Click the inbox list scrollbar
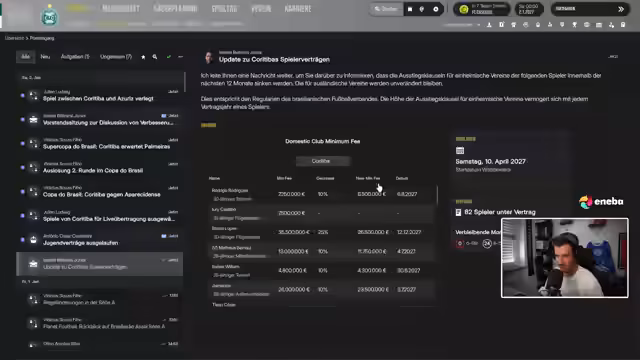 coord(185,82)
